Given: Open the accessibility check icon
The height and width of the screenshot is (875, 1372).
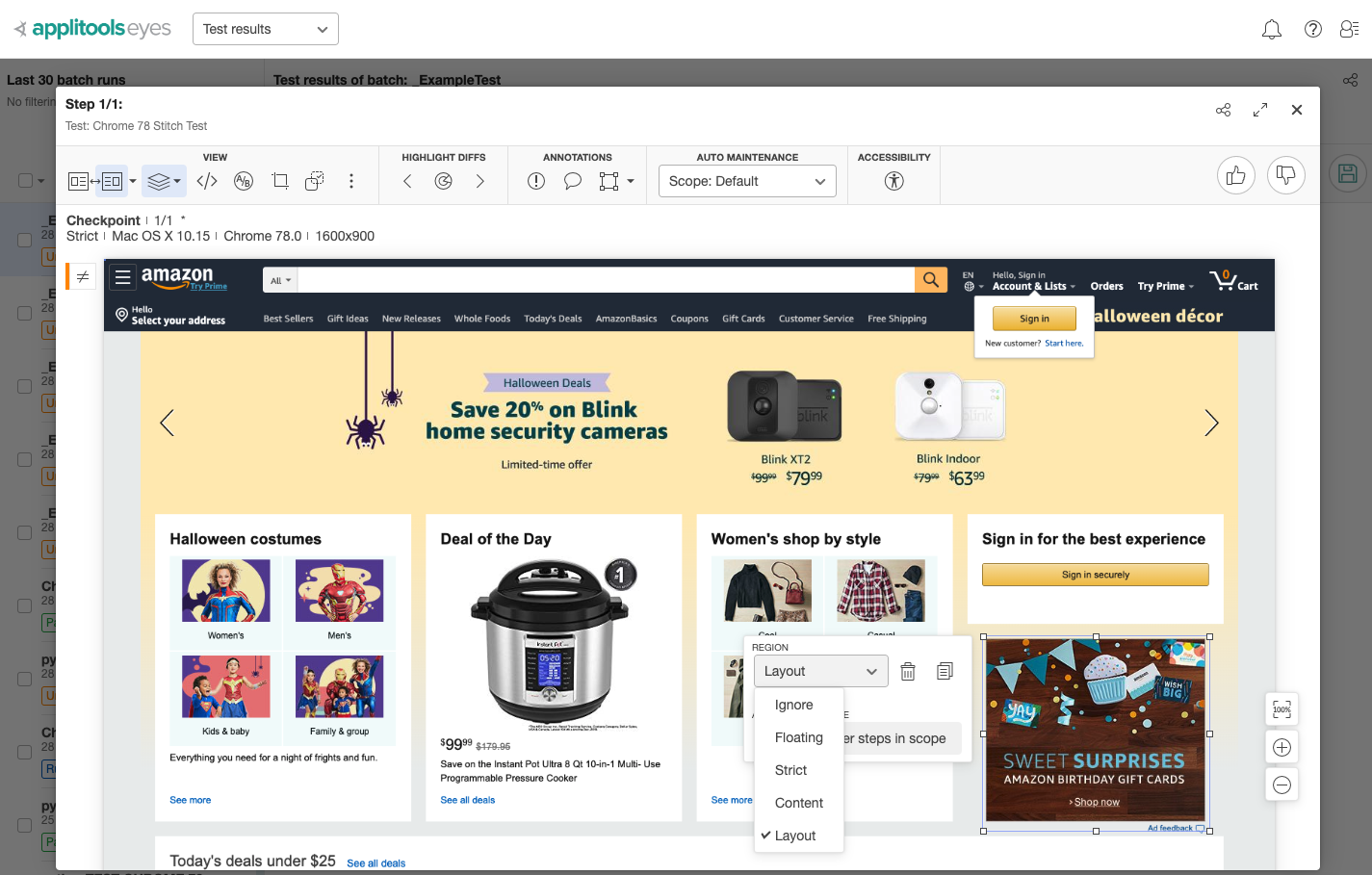Looking at the screenshot, I should point(894,181).
